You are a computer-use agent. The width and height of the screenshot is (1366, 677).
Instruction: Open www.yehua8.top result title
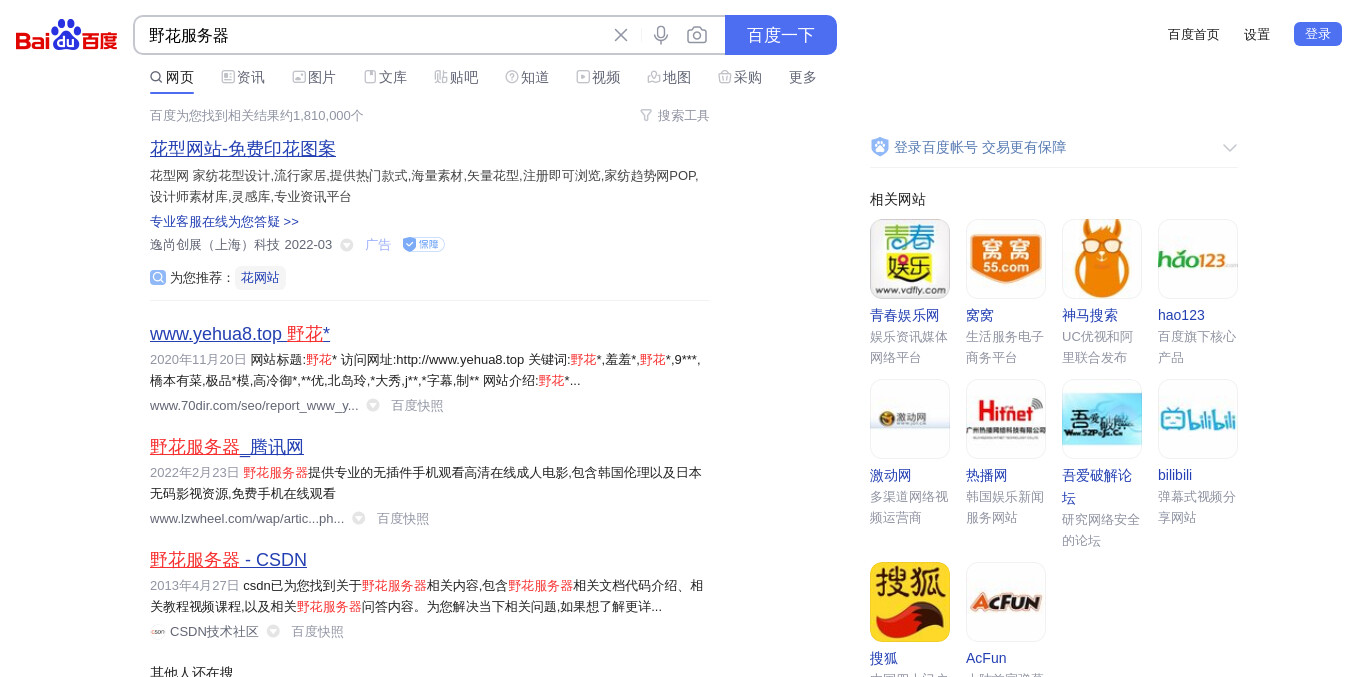pyautogui.click(x=240, y=334)
